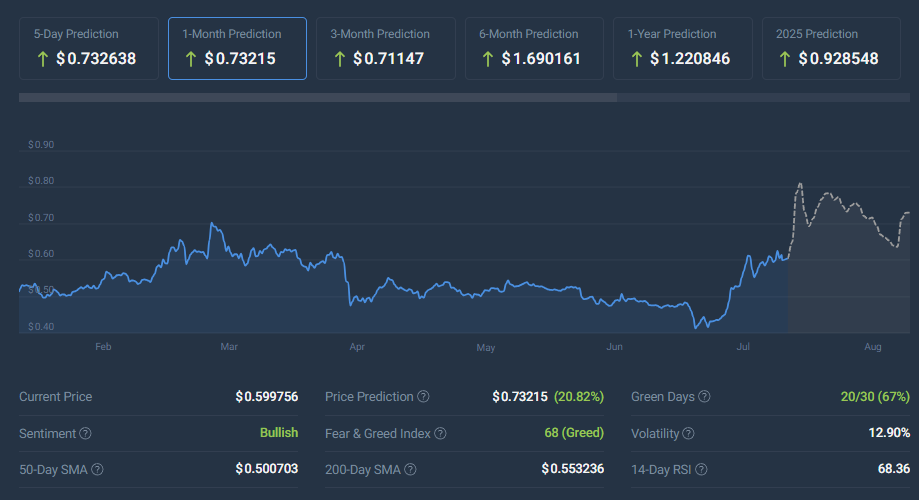This screenshot has height=500, width=919.
Task: Click the Aug label on the chart axis
Action: click(873, 346)
